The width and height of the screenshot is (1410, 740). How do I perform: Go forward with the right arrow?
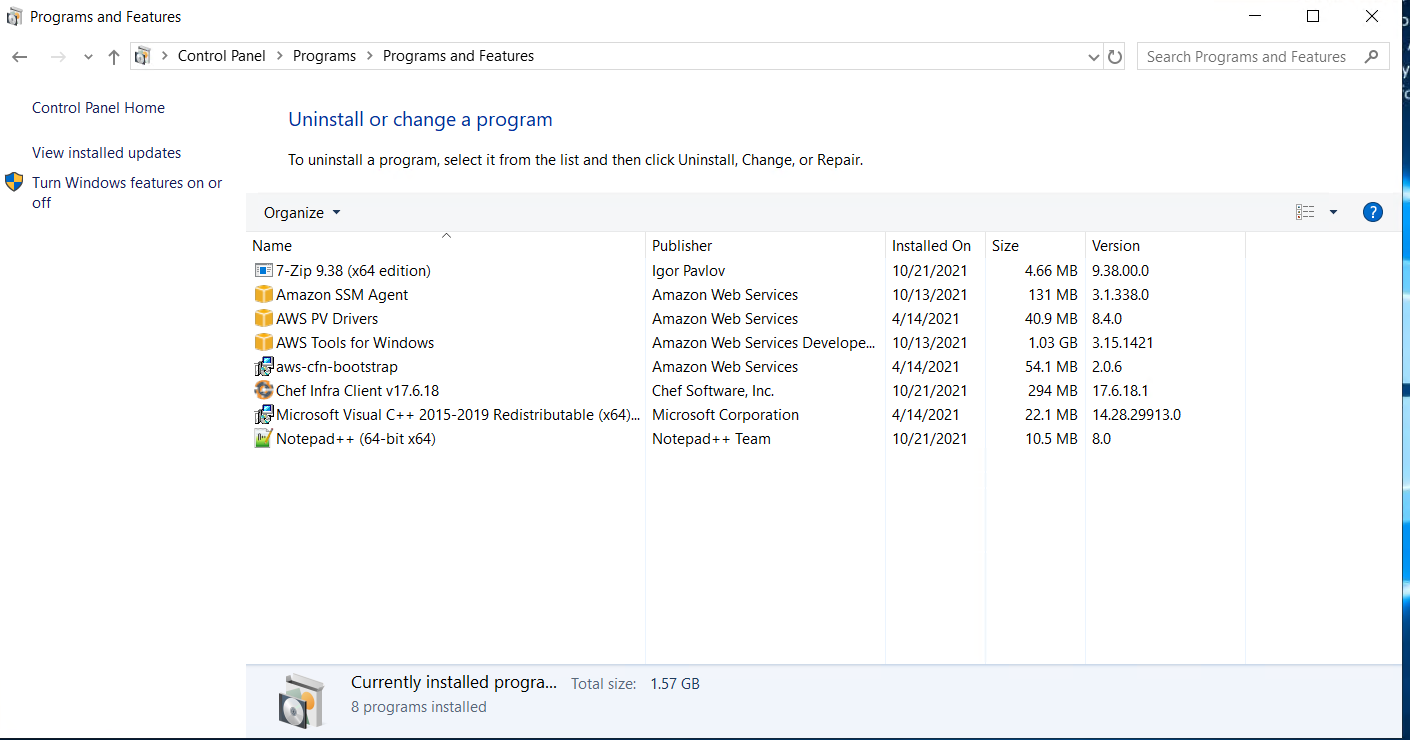[58, 57]
